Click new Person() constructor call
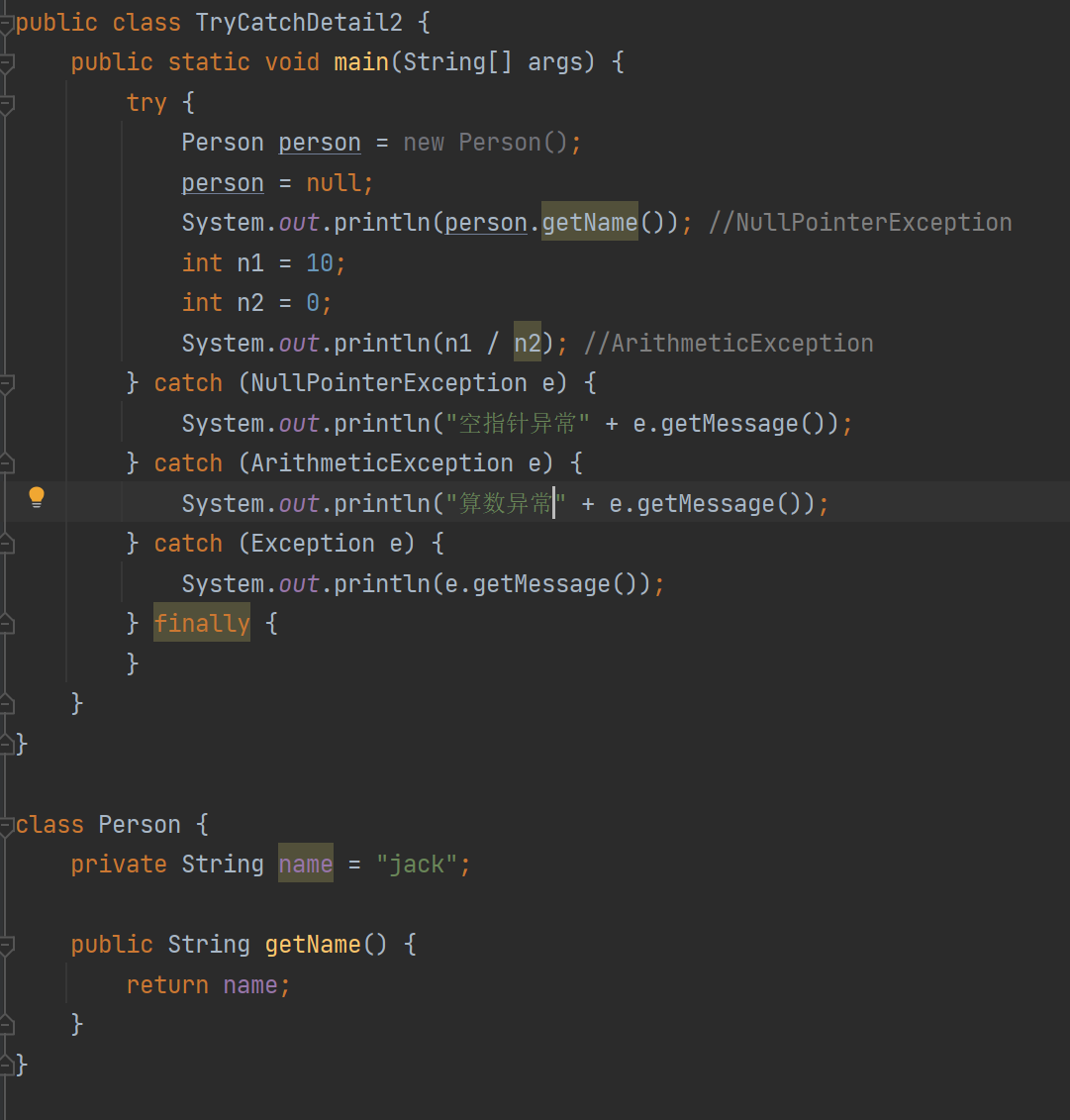 tap(485, 143)
